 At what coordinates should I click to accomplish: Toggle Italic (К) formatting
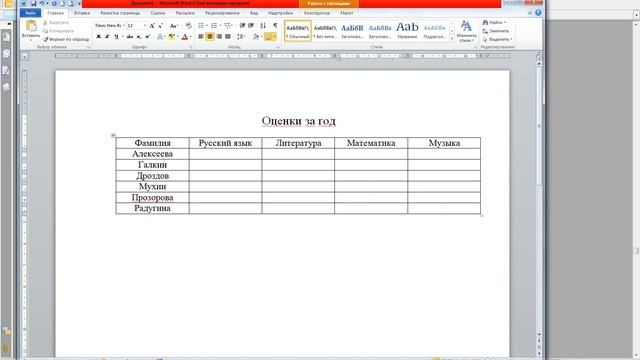[x=107, y=37]
